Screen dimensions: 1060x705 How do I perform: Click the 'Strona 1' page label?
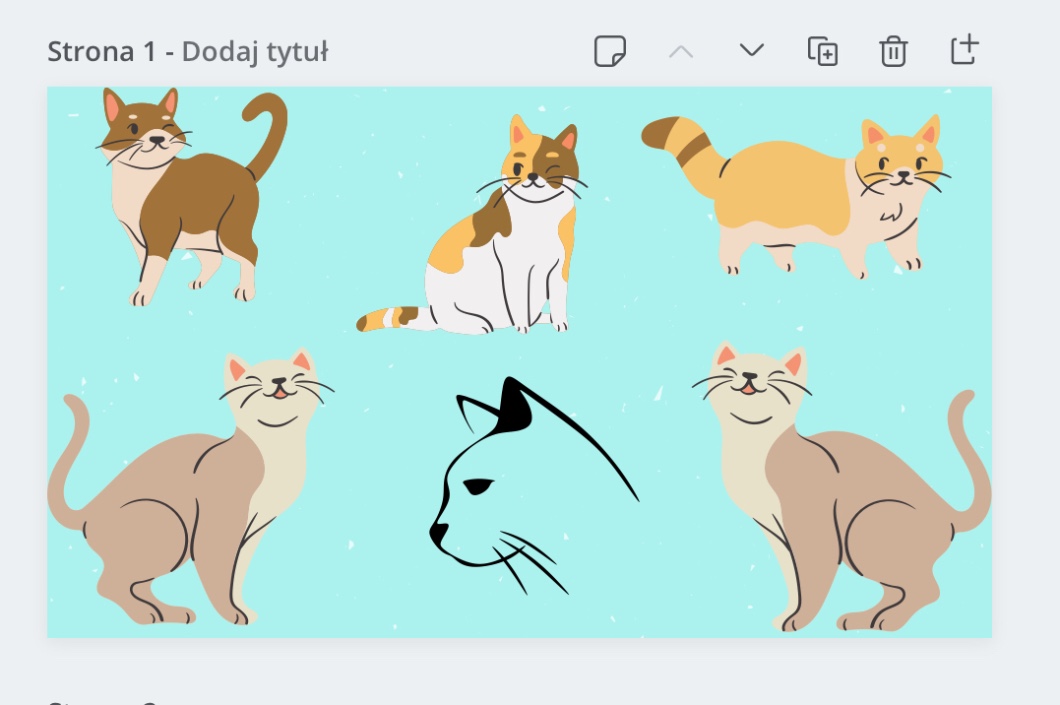coord(101,52)
